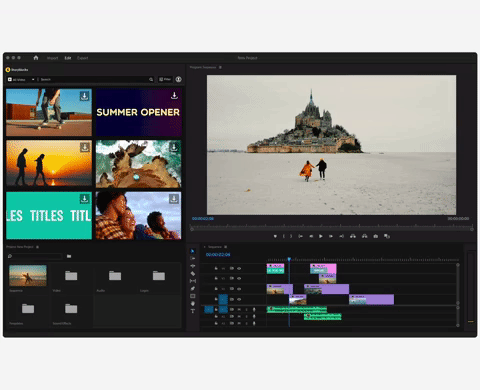Toggle visibility eye on top video track
The width and height of the screenshot is (480, 390).
tap(239, 268)
